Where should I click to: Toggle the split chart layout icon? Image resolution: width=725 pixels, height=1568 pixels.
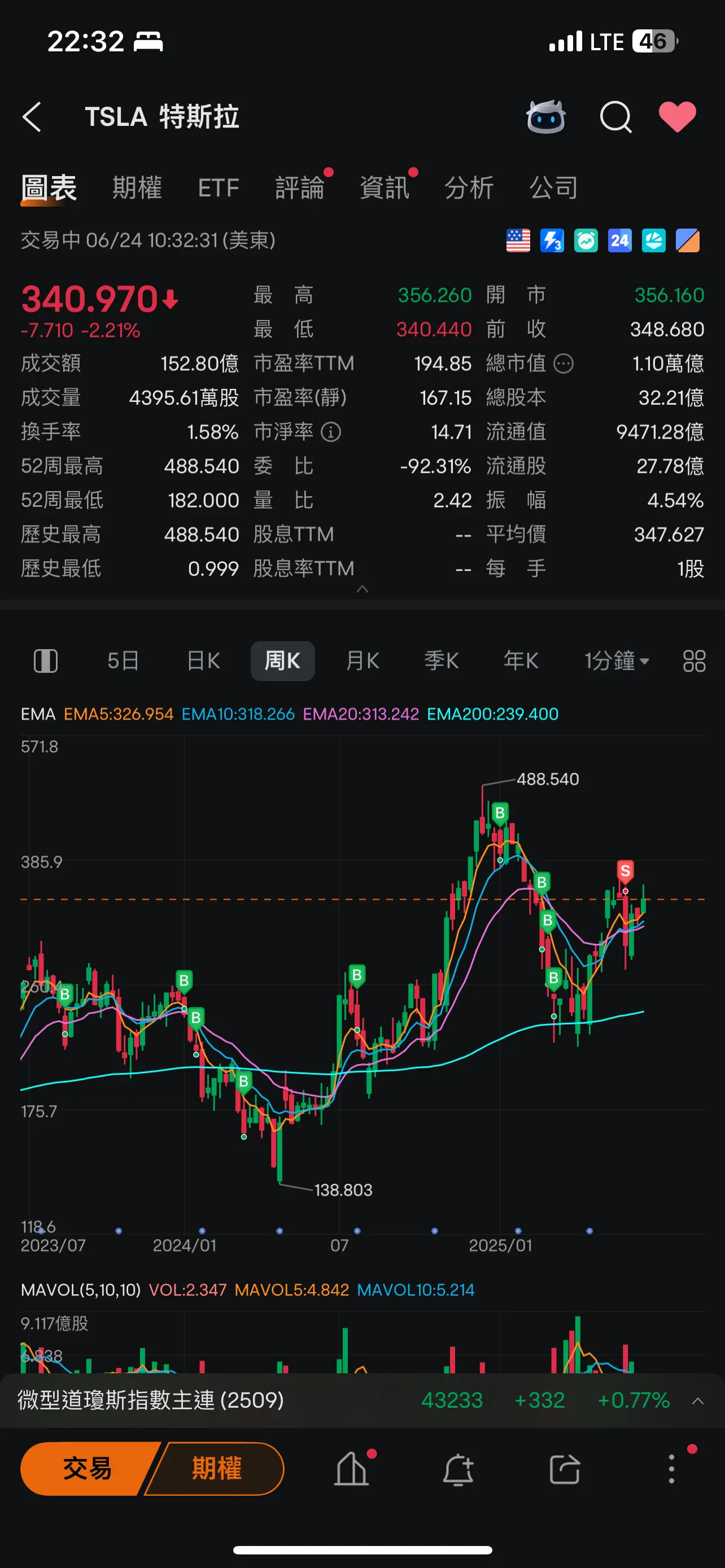pyautogui.click(x=46, y=661)
